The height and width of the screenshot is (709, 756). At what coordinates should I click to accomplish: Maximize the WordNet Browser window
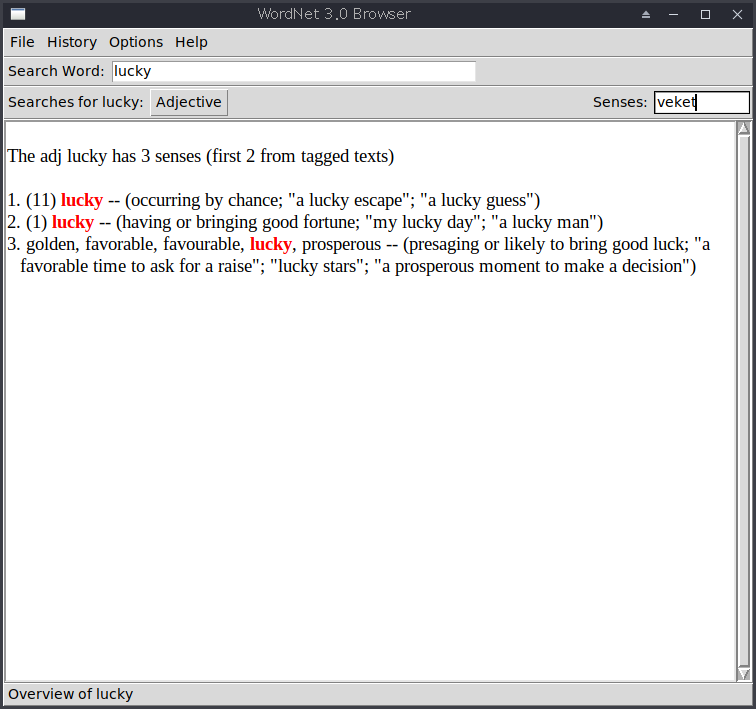coord(705,14)
